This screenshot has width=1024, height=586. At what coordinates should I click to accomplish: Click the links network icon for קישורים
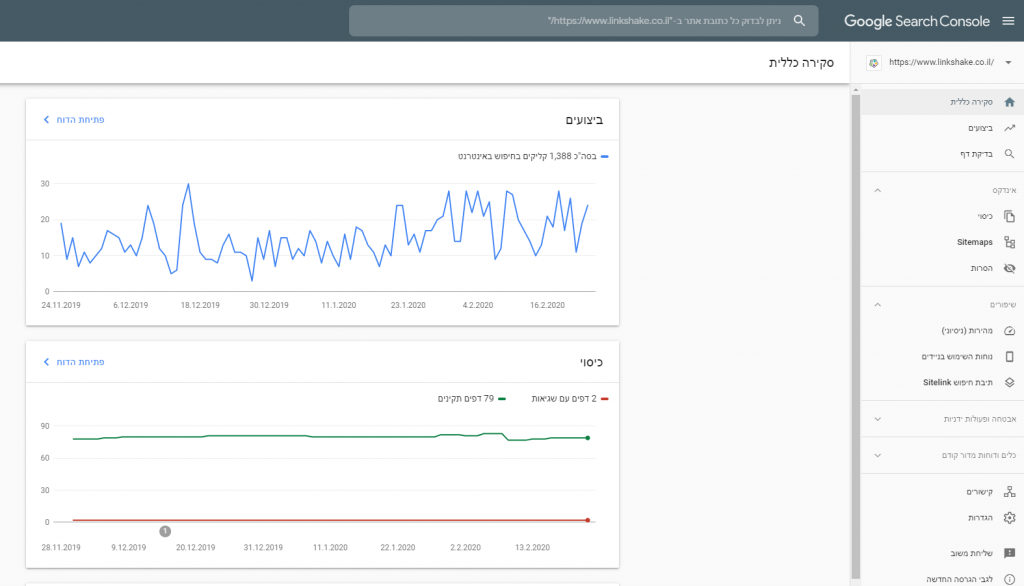coord(1010,492)
